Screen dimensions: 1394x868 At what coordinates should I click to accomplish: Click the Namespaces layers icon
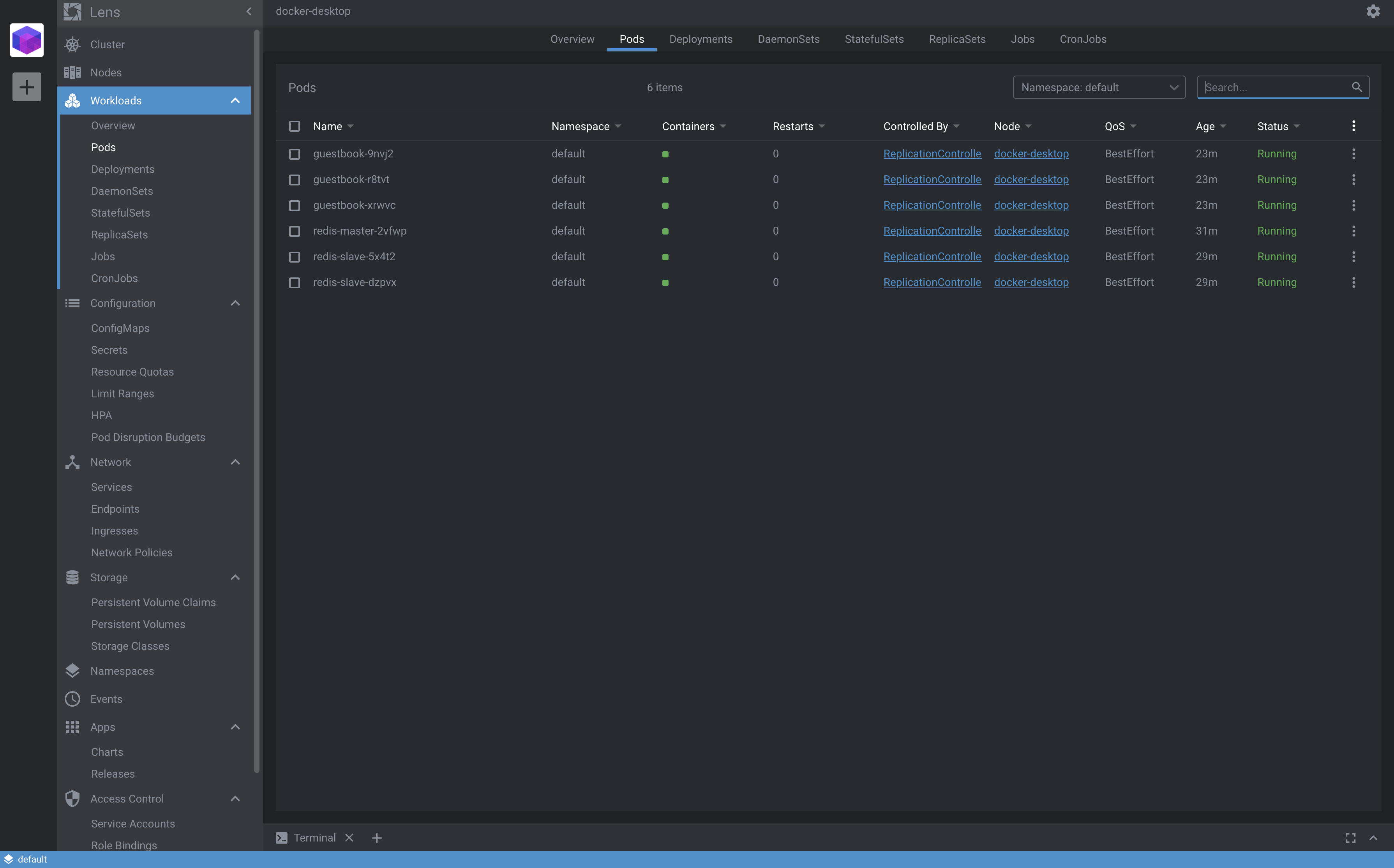72,670
